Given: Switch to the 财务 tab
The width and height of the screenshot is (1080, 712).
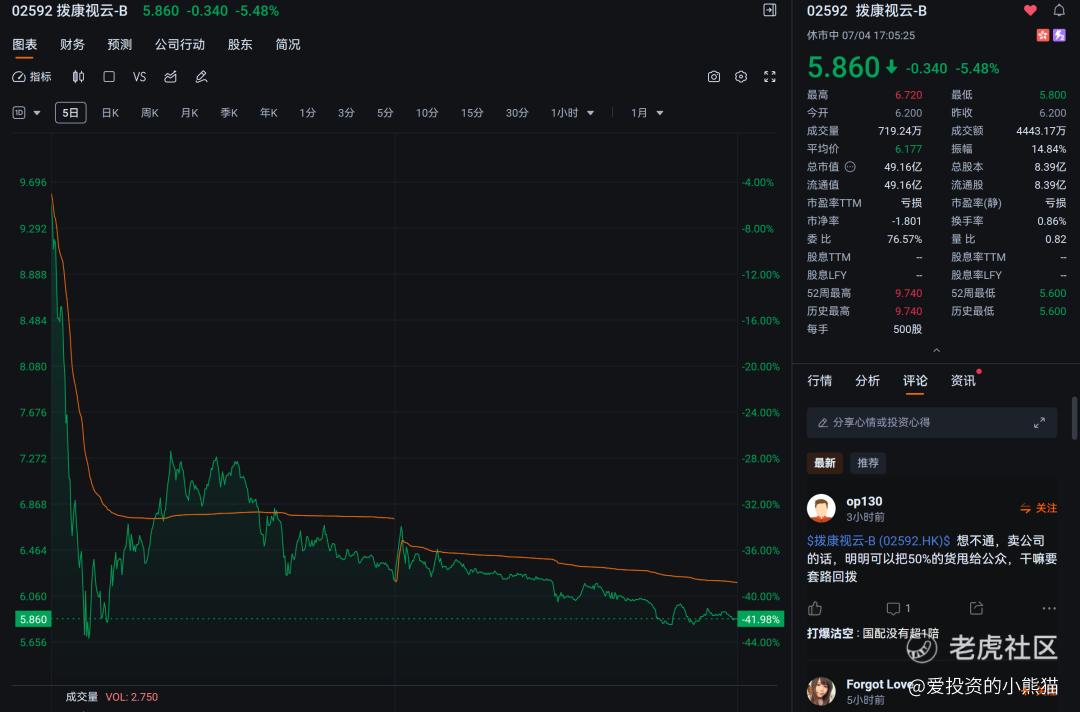Looking at the screenshot, I should click(x=72, y=45).
